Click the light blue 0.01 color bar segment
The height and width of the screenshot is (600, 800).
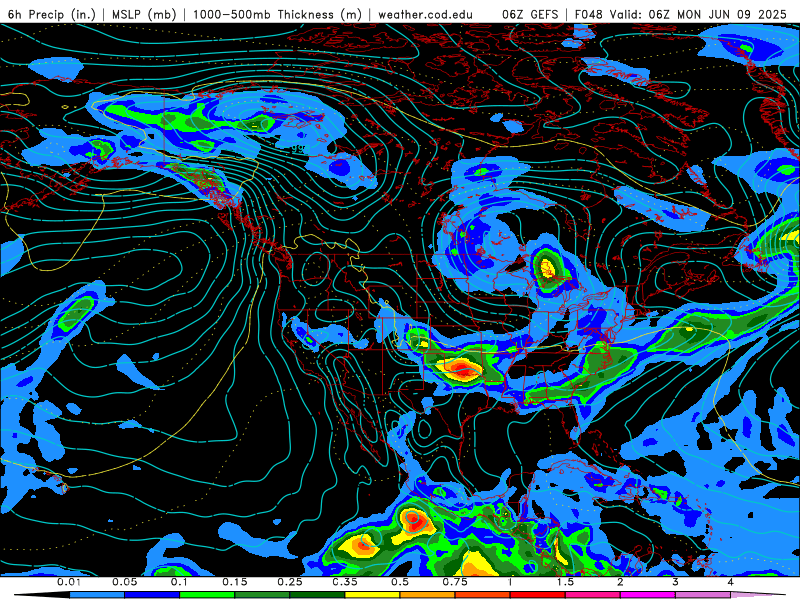click(x=97, y=595)
